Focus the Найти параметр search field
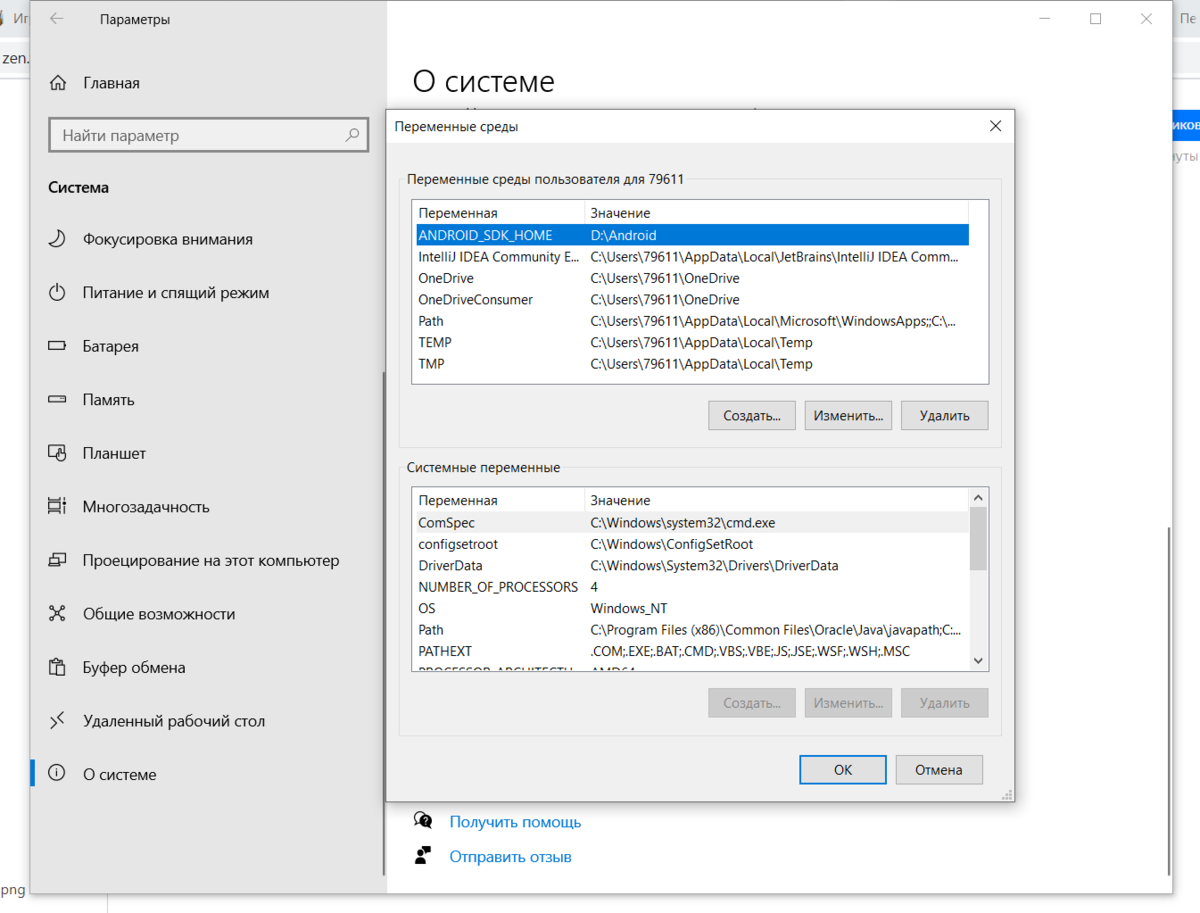The height and width of the screenshot is (913, 1200). pyautogui.click(x=208, y=135)
